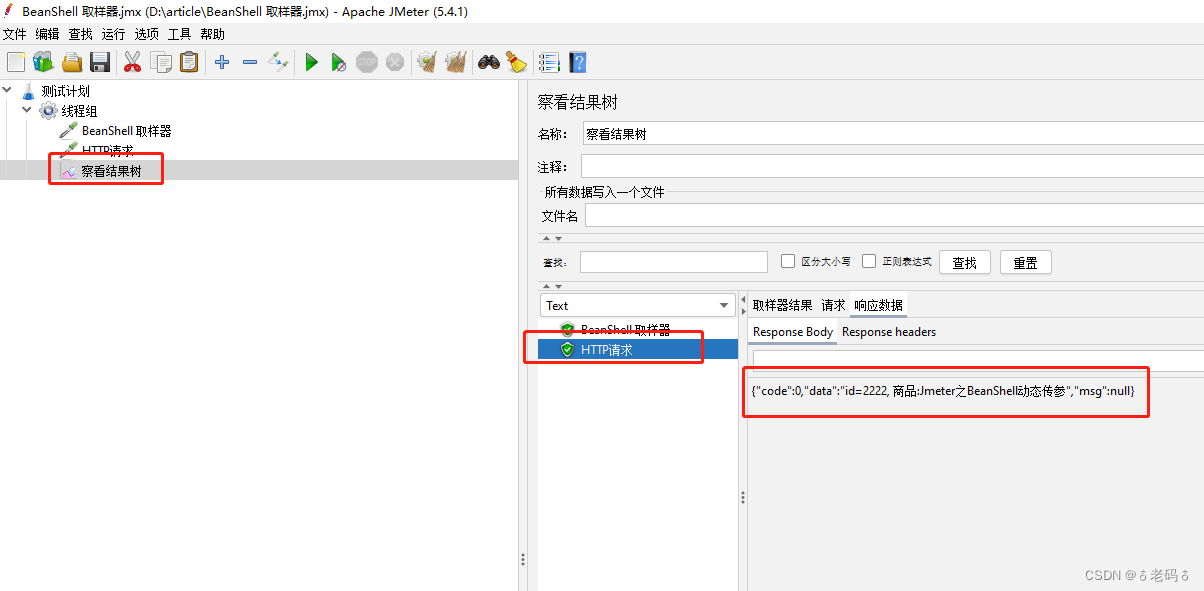Open search with the binoculars icon
1204x591 pixels.
pos(488,61)
